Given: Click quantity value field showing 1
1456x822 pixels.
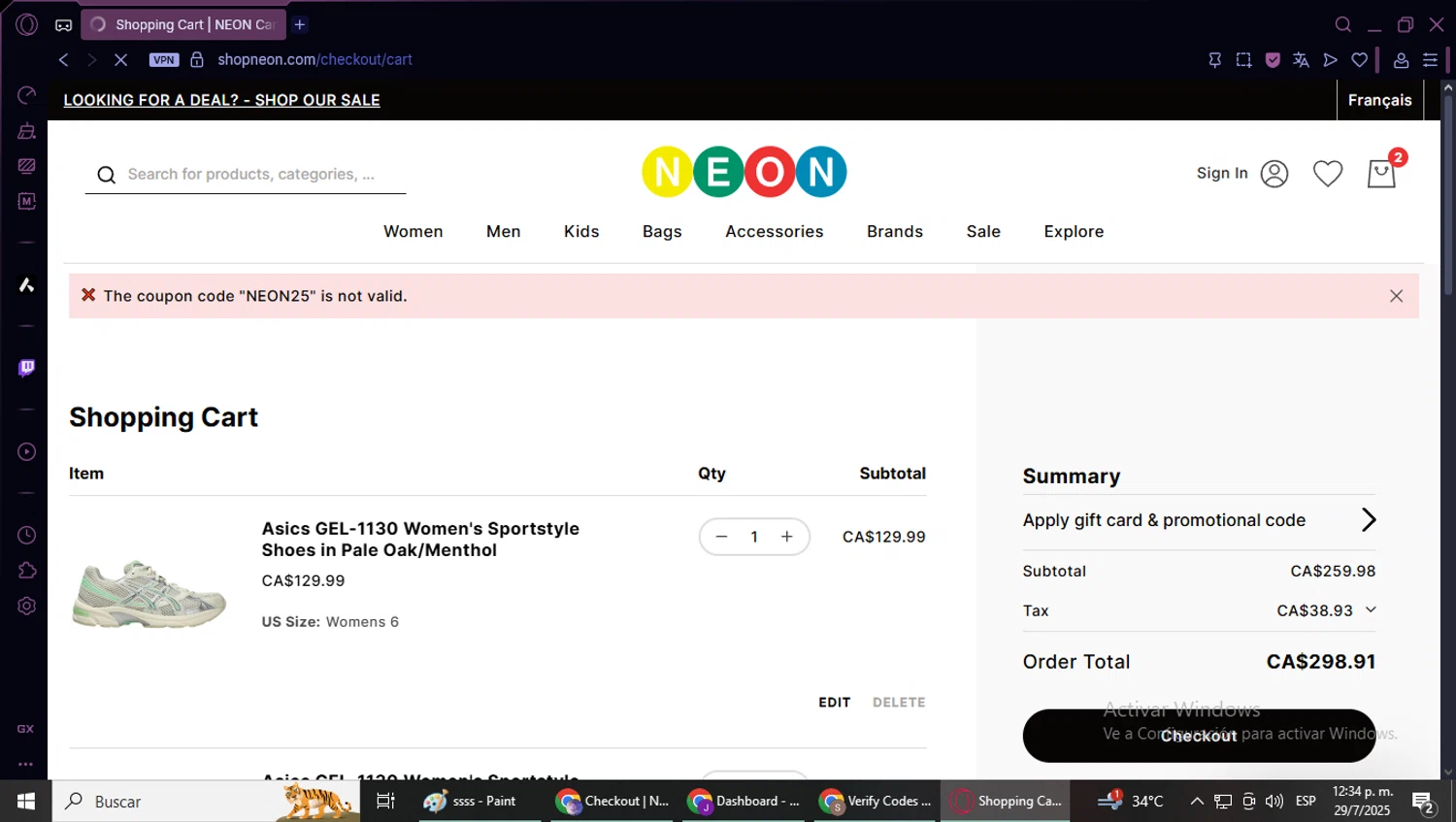Looking at the screenshot, I should click(x=754, y=537).
